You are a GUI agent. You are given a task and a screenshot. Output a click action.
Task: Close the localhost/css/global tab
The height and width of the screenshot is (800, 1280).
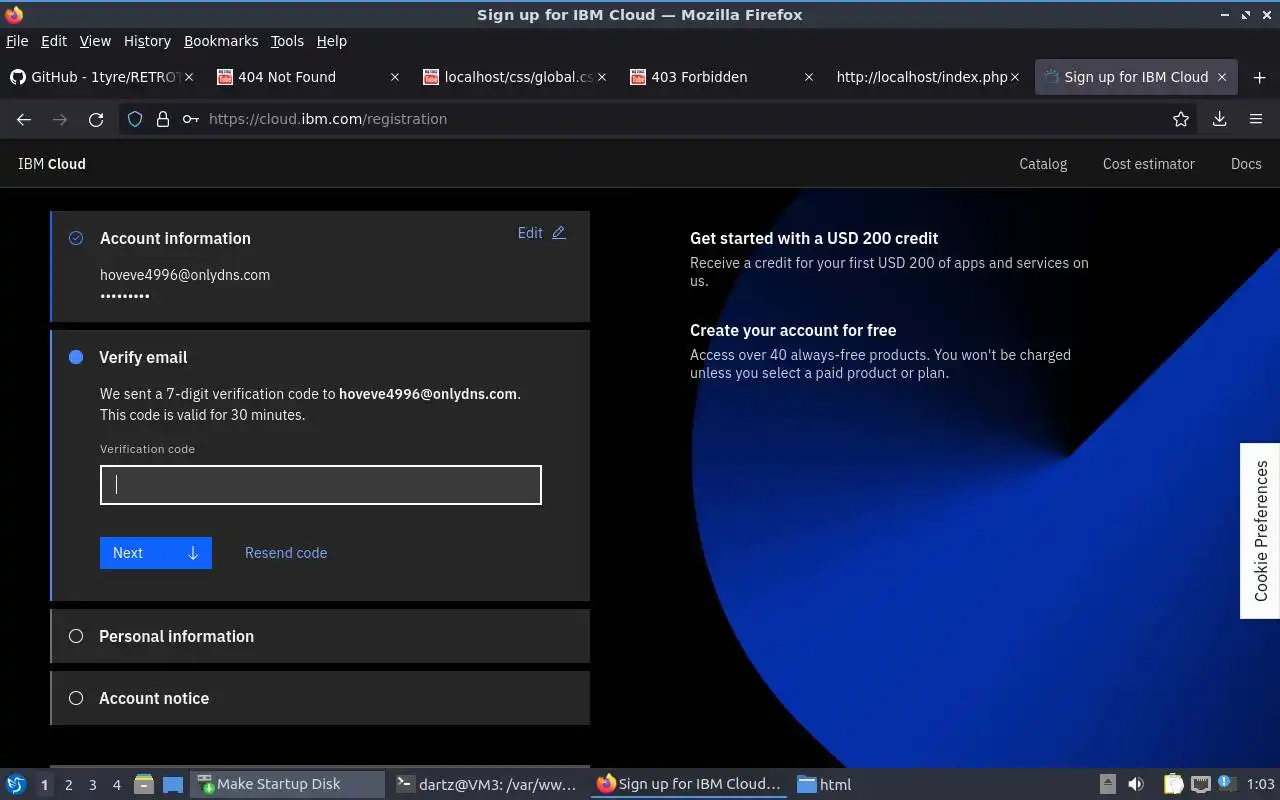point(602,77)
